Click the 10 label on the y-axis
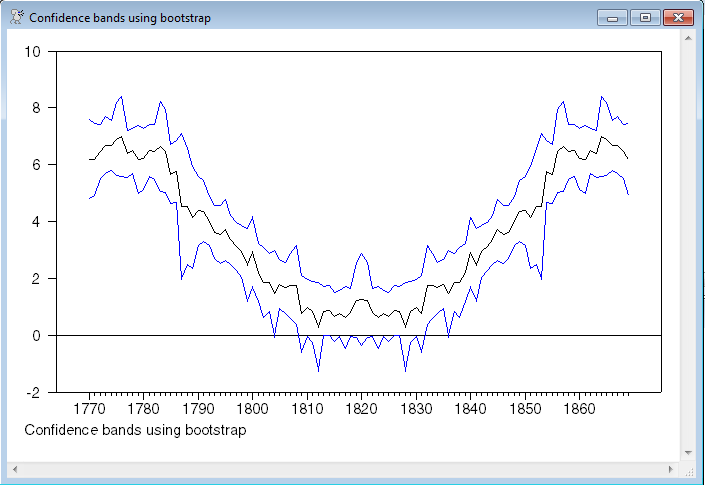705x485 pixels. click(31, 51)
